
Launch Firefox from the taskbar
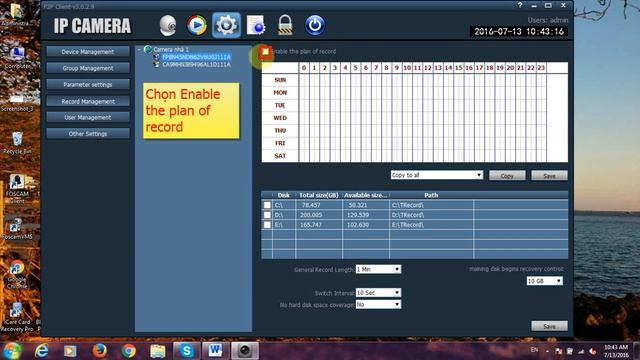(x=99, y=351)
